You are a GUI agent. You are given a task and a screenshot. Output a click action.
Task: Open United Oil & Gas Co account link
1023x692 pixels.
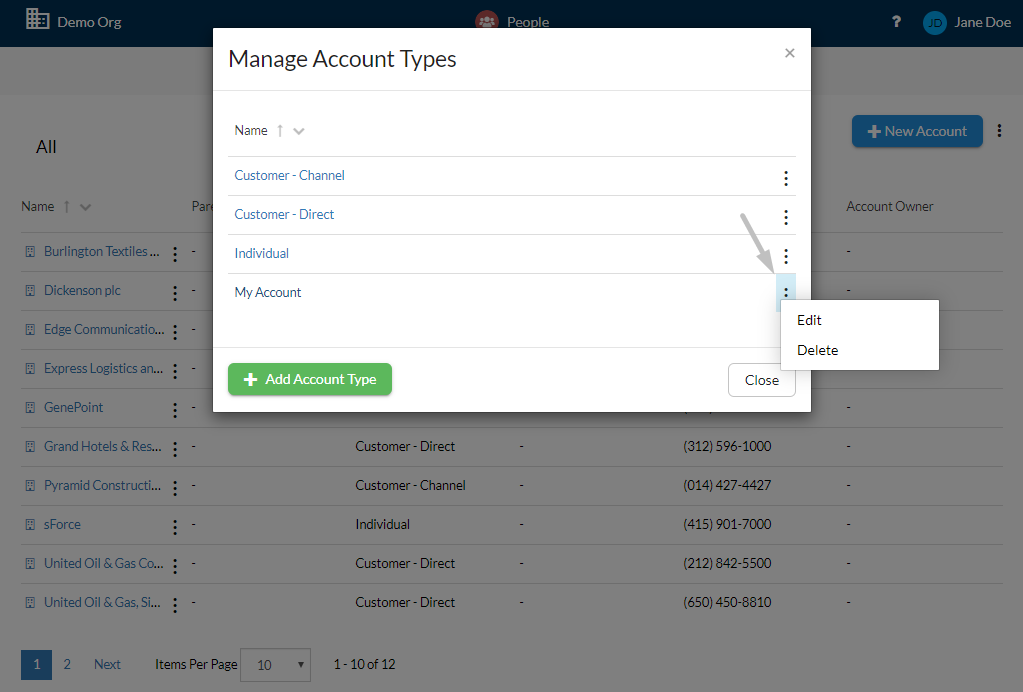tap(103, 564)
